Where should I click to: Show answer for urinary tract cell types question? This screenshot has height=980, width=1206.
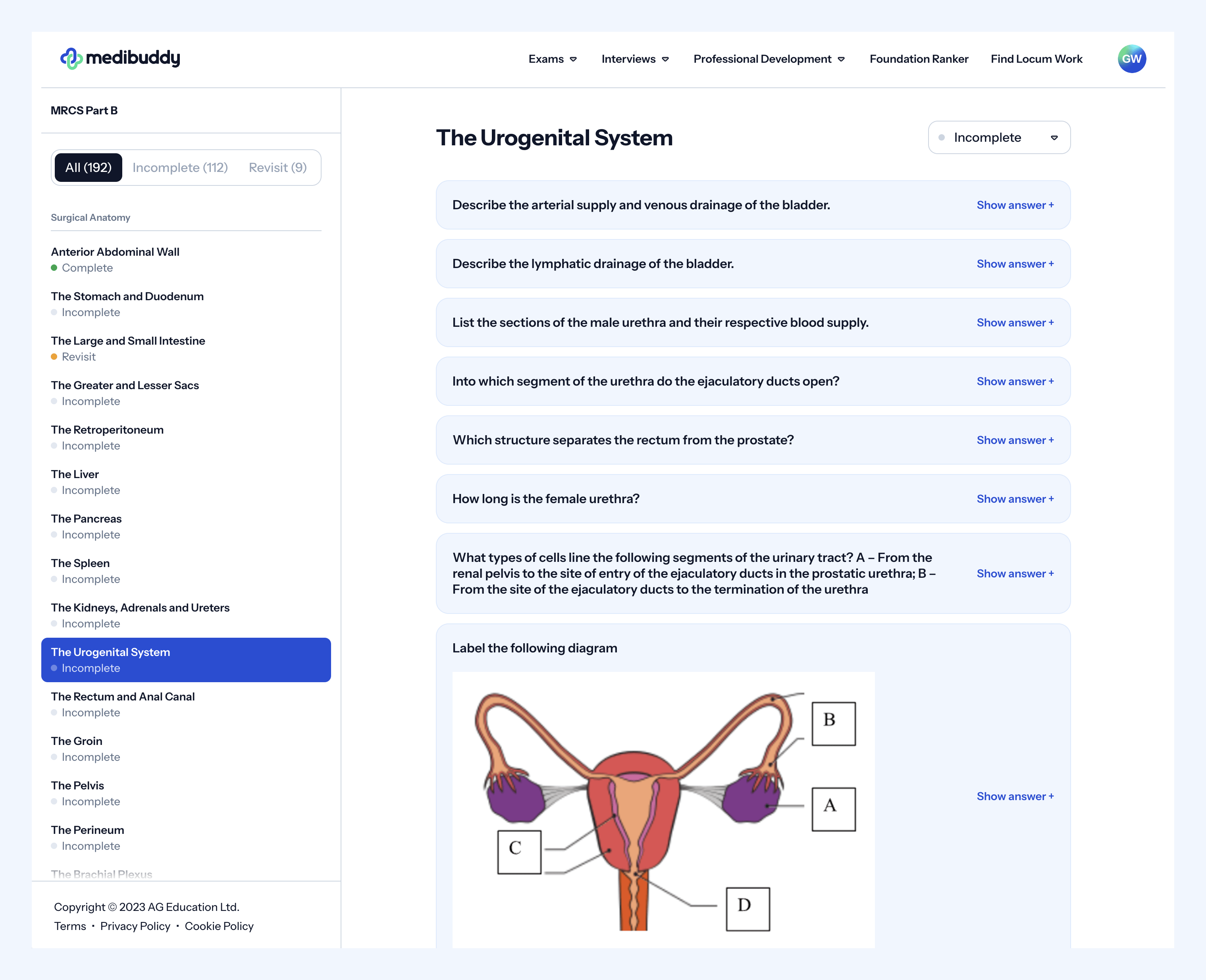point(1015,573)
